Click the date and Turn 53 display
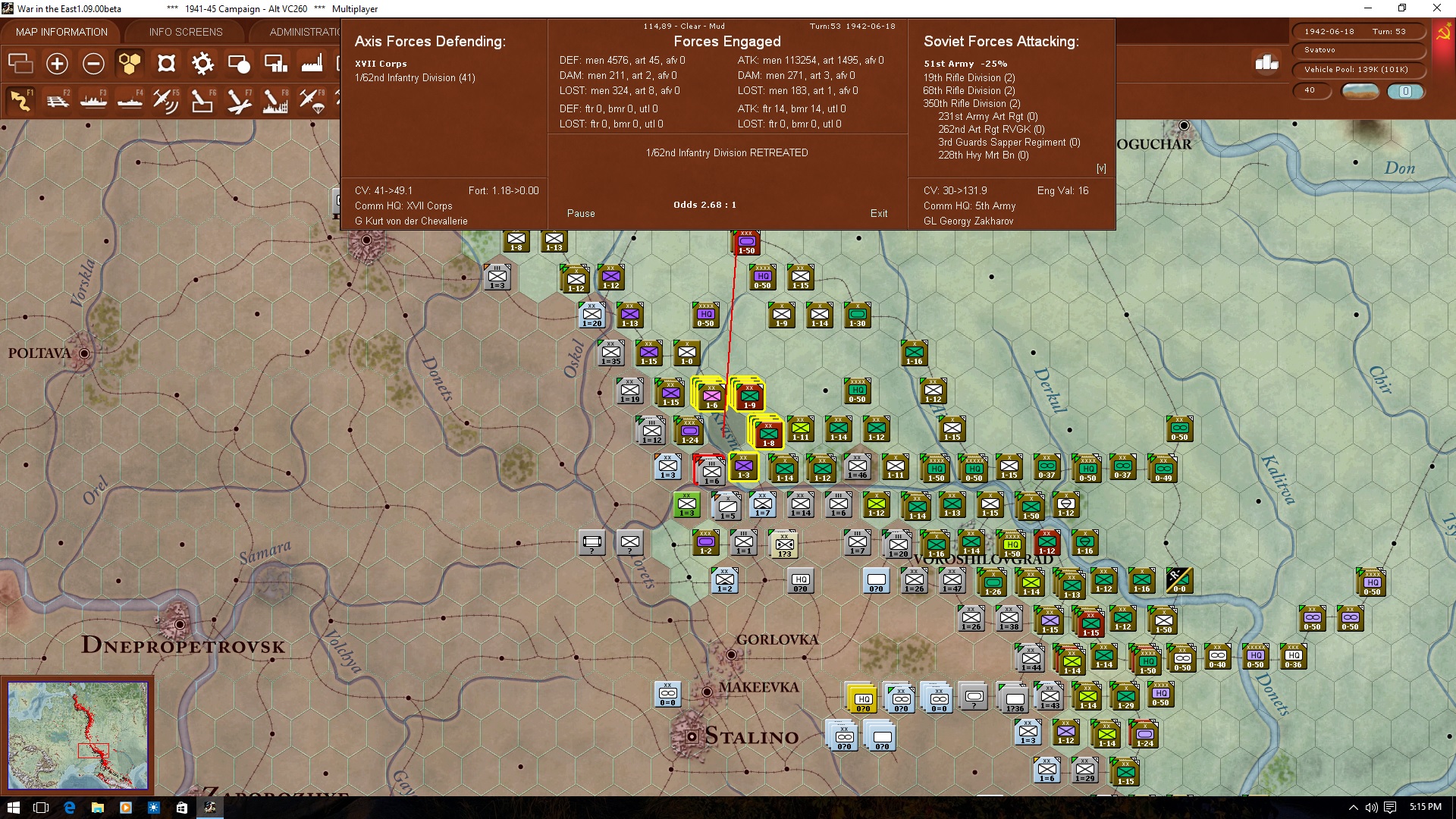1456x819 pixels. click(1358, 32)
